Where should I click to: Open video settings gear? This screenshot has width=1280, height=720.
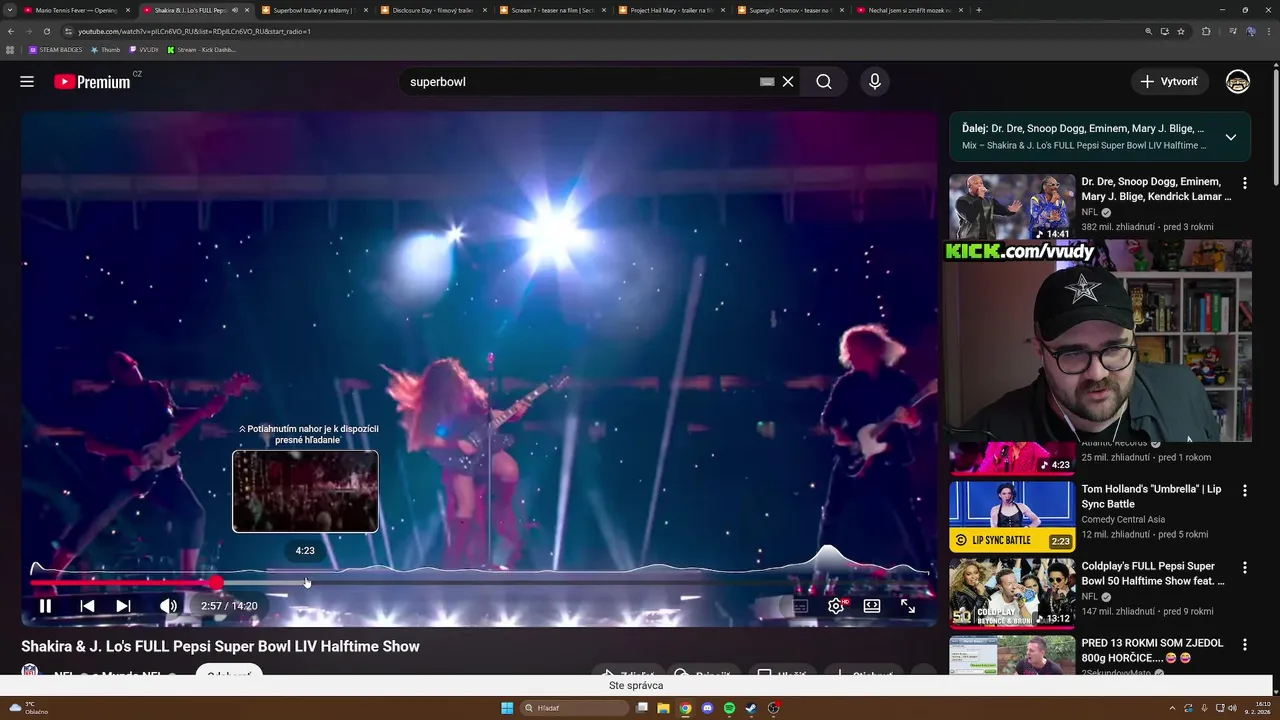click(836, 606)
